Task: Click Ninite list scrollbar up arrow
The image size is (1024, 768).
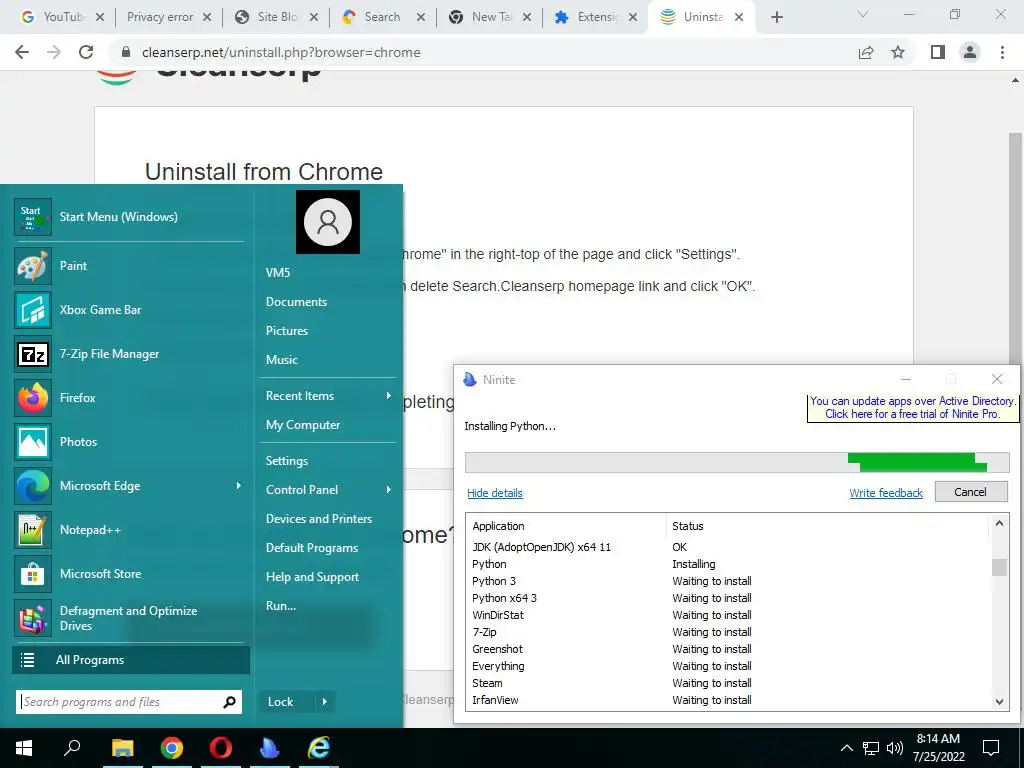Action: [999, 524]
